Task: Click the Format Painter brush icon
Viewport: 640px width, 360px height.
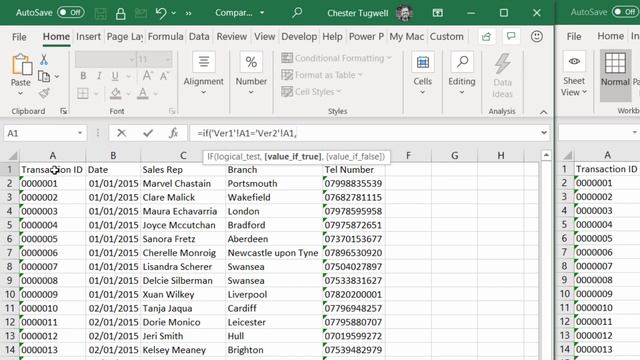Action: [x=44, y=93]
